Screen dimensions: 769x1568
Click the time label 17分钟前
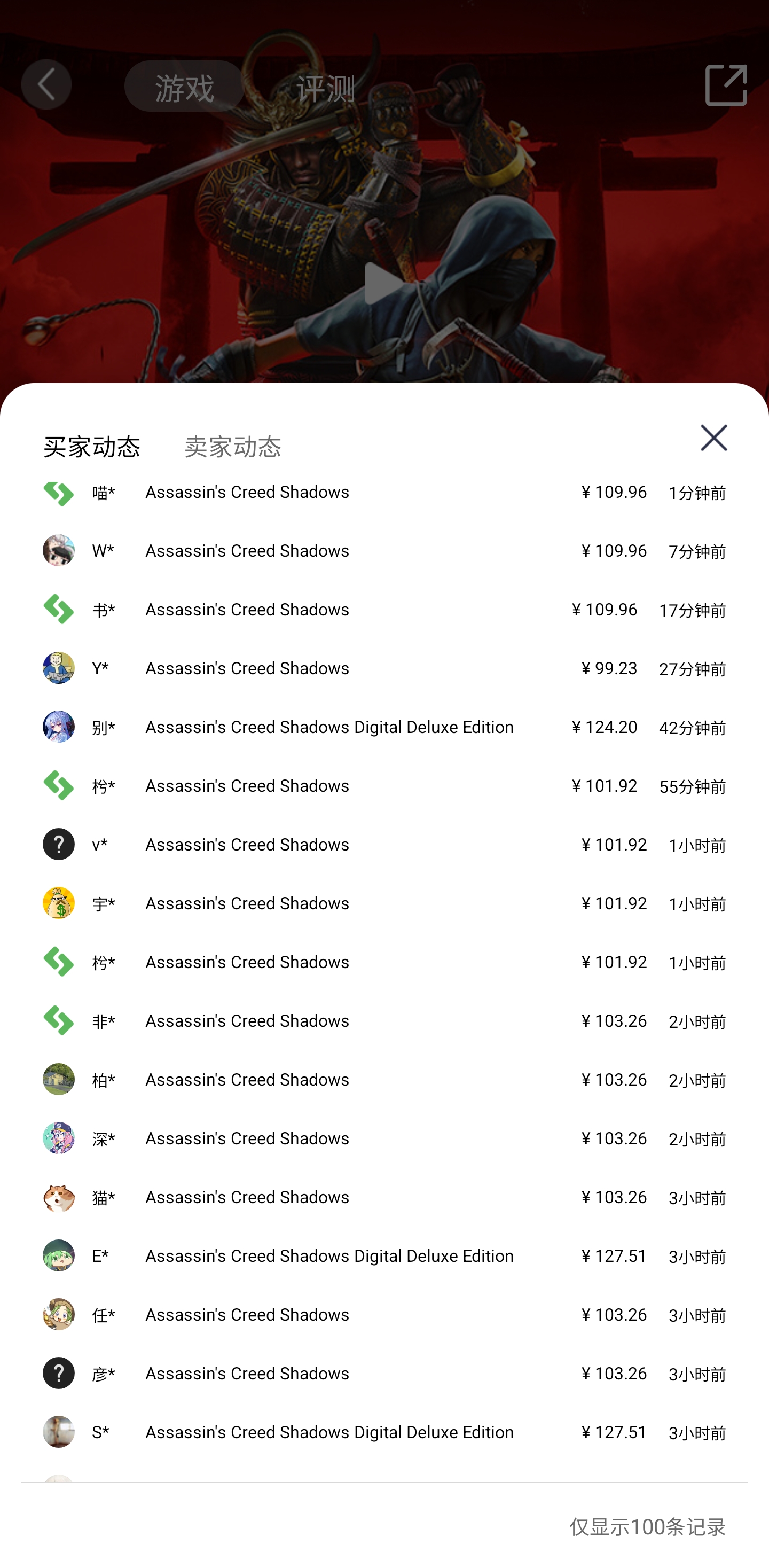692,610
